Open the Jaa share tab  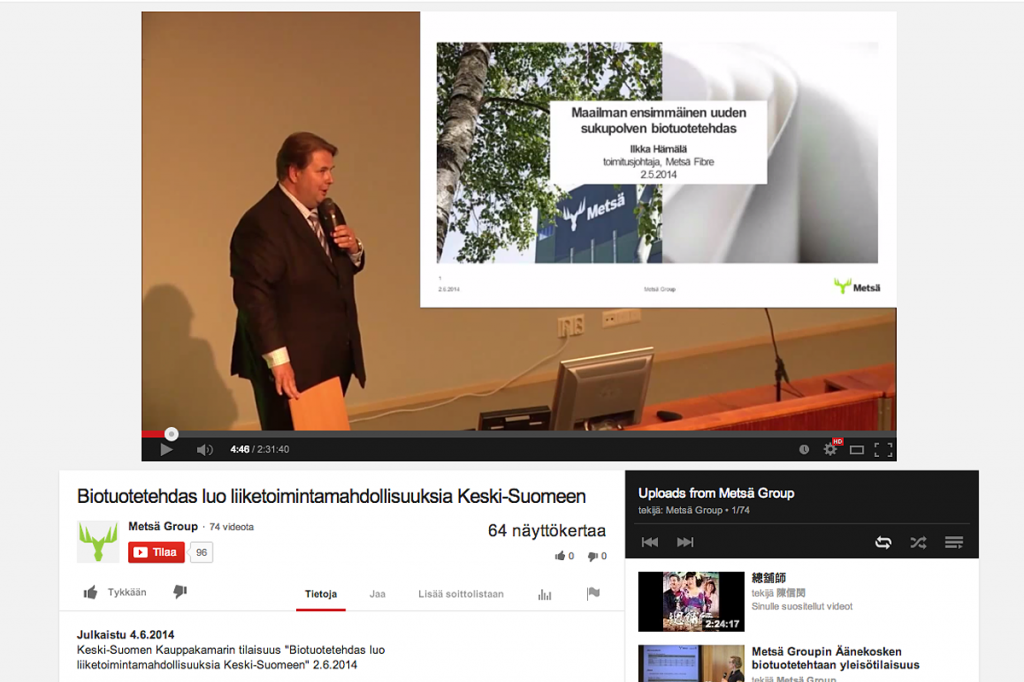pos(377,594)
